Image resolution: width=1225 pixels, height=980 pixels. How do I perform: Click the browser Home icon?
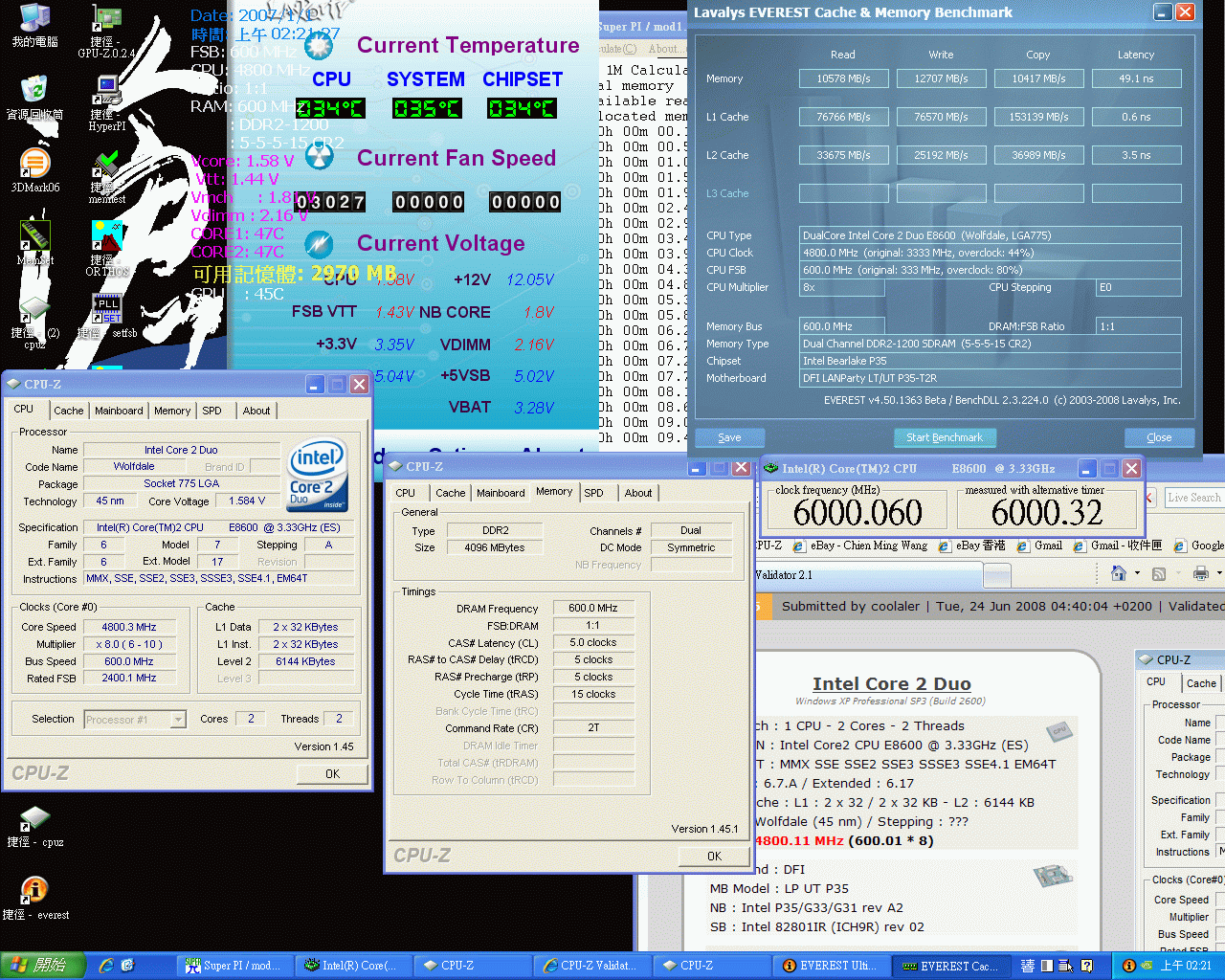click(x=1118, y=573)
